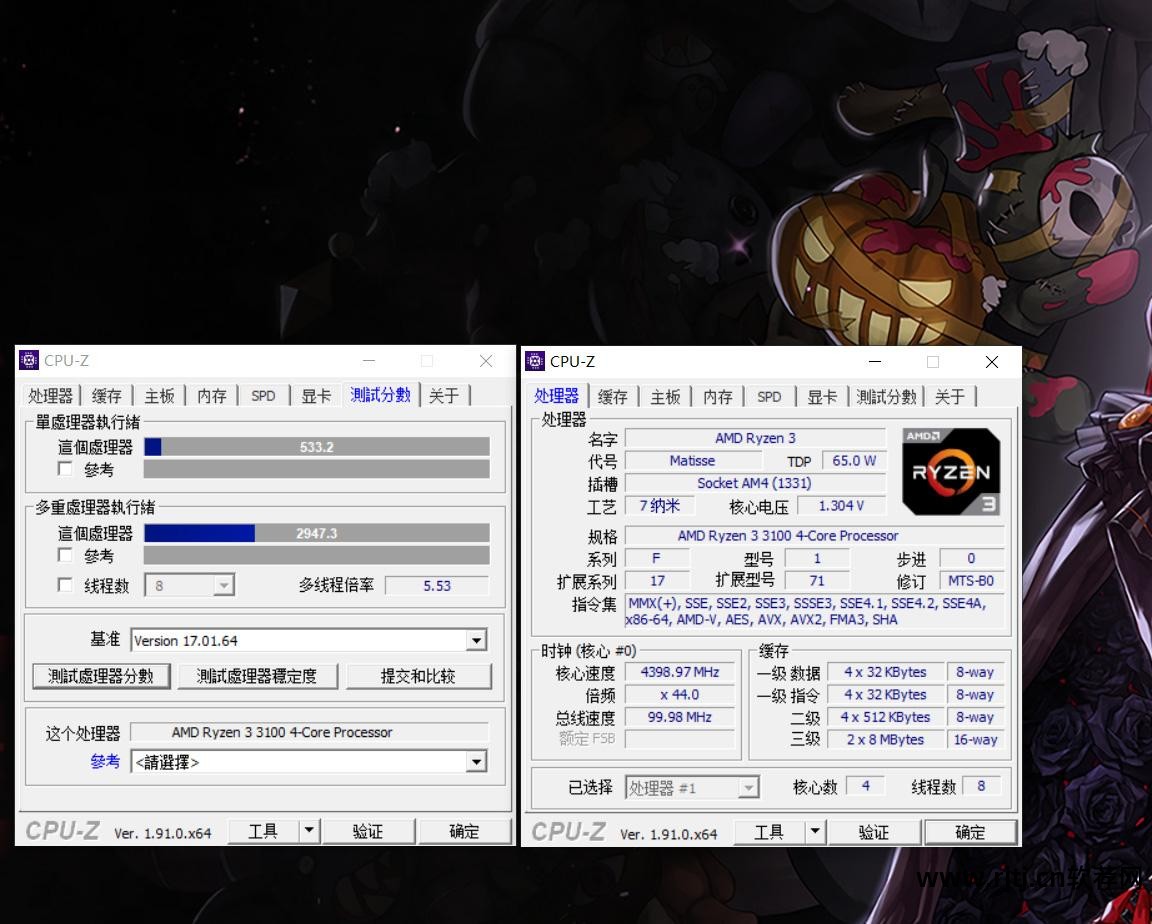Select 显卡 tab in left window

tap(316, 396)
